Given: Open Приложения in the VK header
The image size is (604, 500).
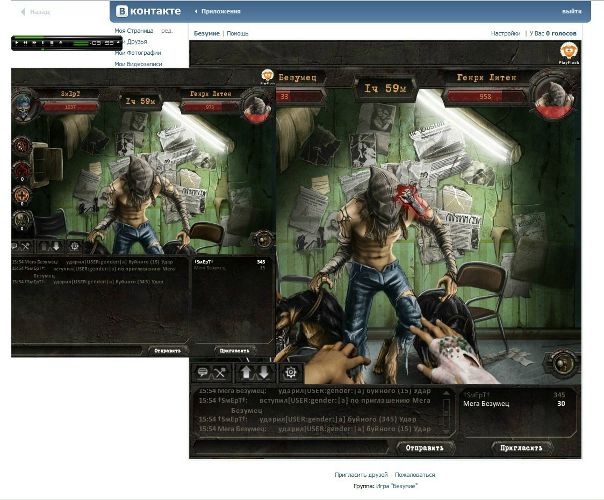Looking at the screenshot, I should pyautogui.click(x=222, y=12).
